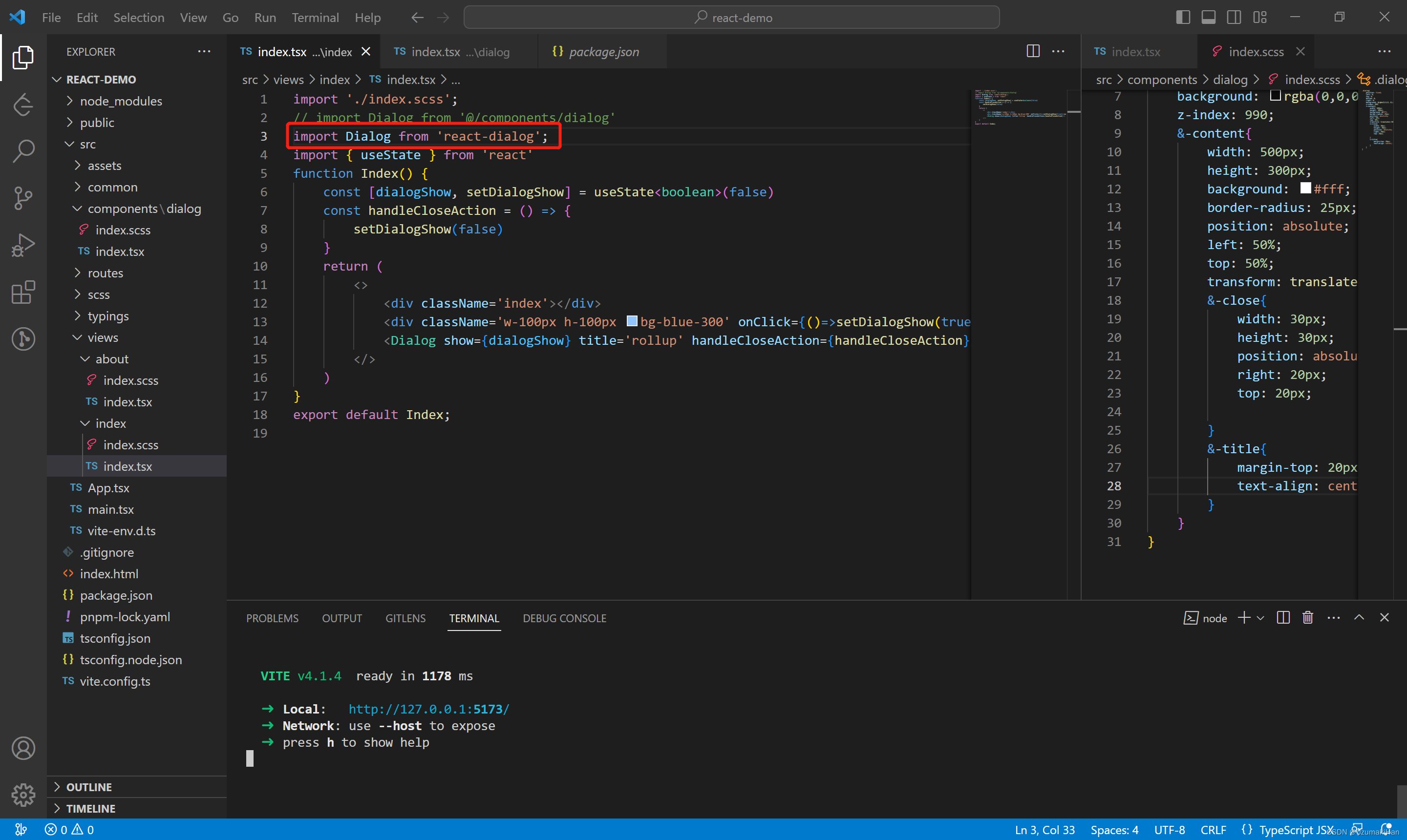Open Run and Debug view
1407x840 pixels.
tap(23, 245)
